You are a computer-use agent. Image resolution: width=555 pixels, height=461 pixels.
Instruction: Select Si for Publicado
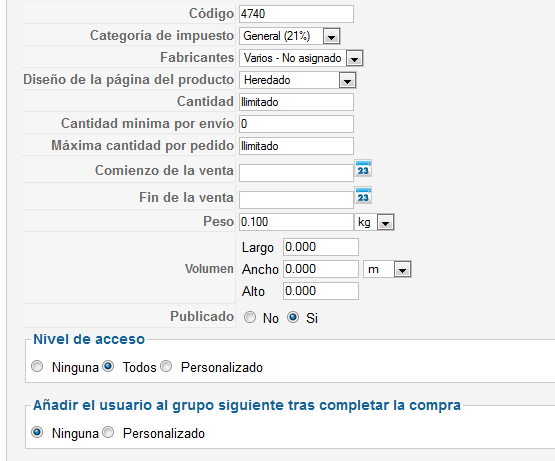293,317
